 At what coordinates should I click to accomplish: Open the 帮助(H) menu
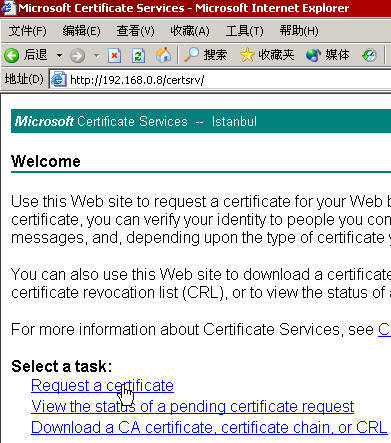(299, 31)
